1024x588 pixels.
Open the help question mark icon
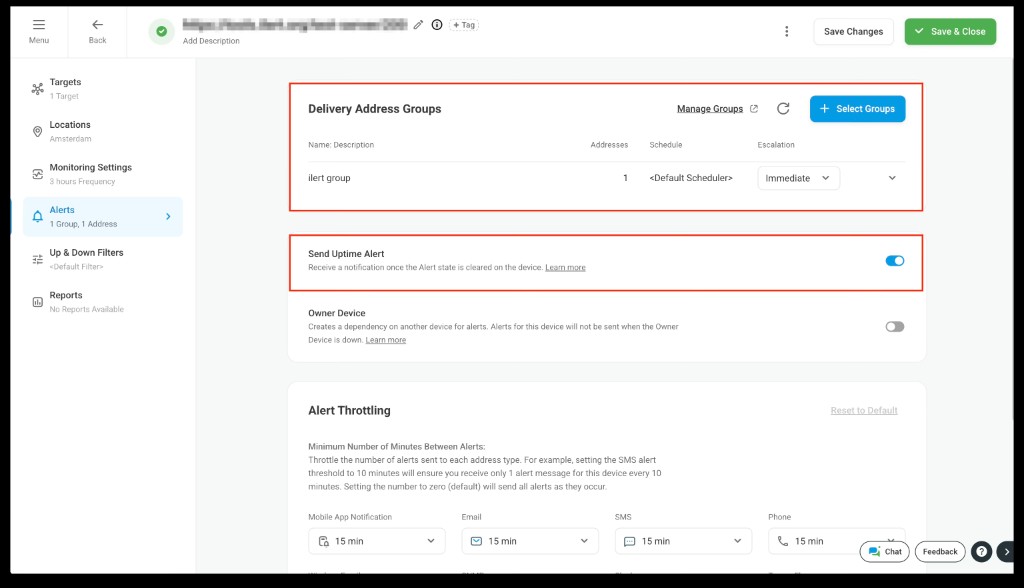click(982, 551)
